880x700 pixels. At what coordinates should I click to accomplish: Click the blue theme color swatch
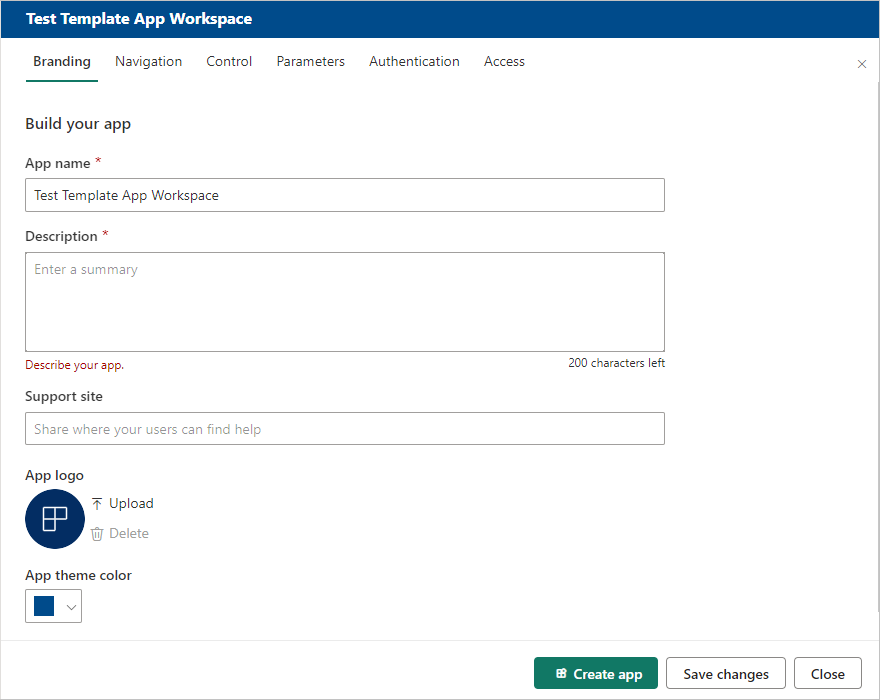click(x=44, y=606)
